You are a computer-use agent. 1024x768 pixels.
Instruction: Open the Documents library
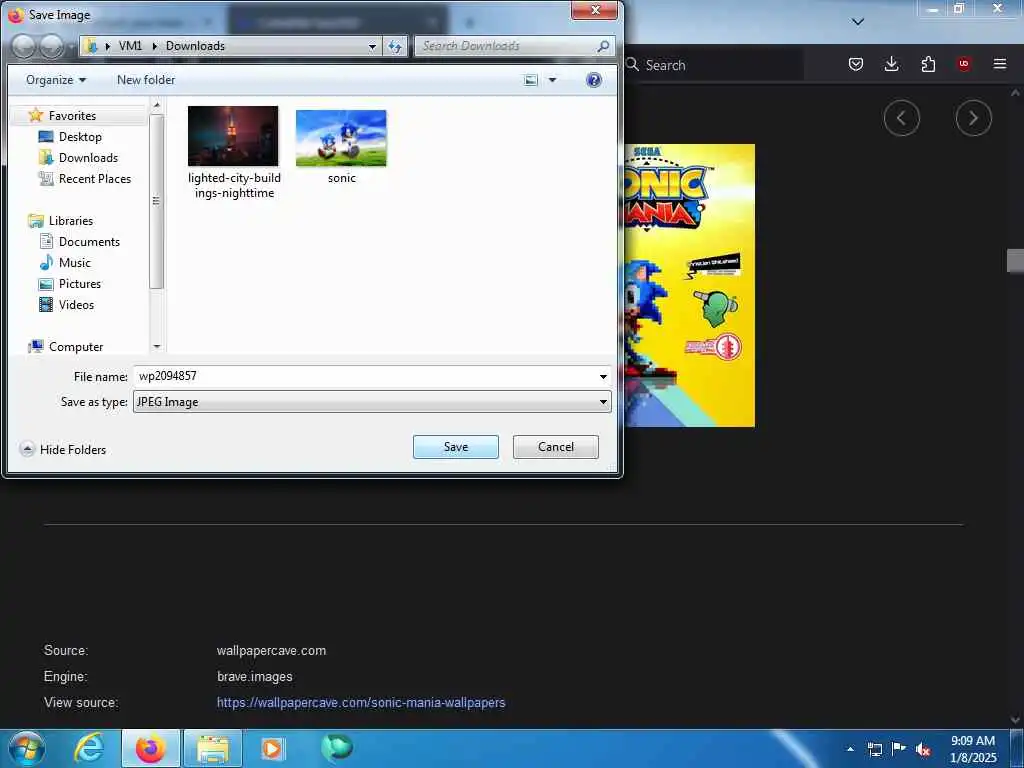coord(89,242)
